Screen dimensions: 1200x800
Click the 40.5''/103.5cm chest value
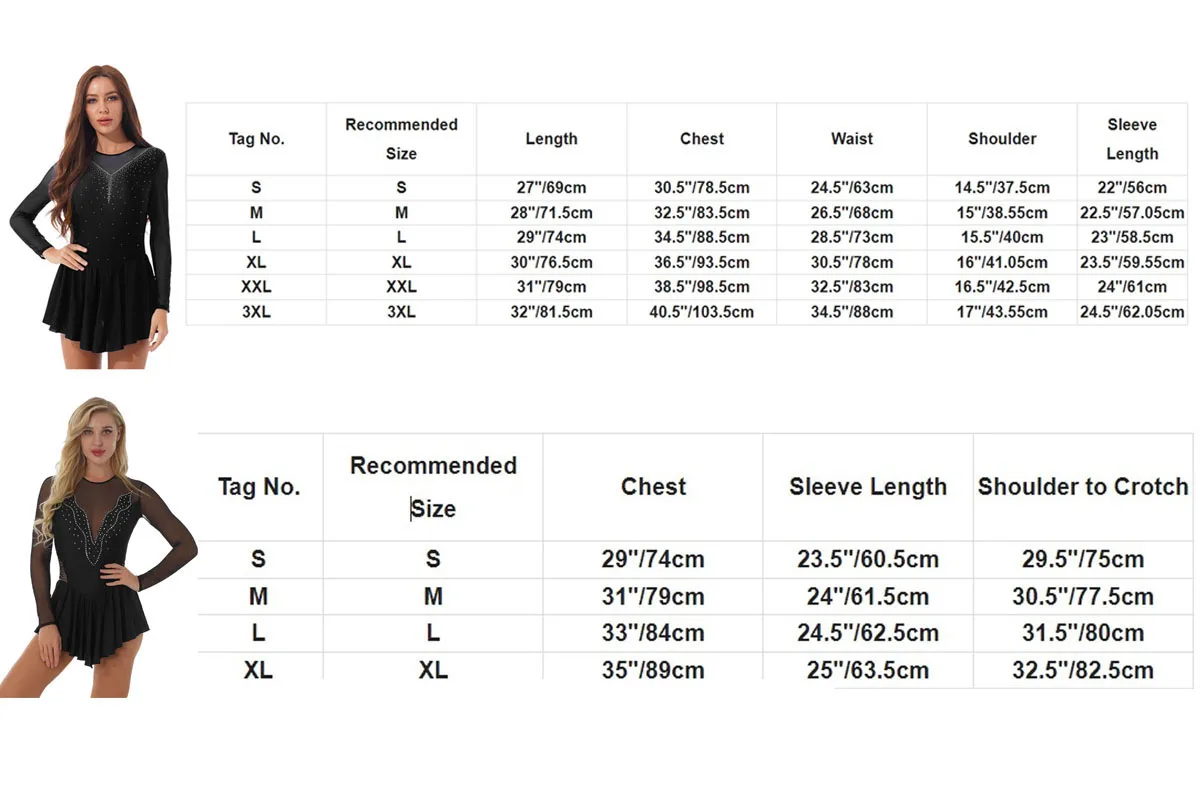point(701,312)
